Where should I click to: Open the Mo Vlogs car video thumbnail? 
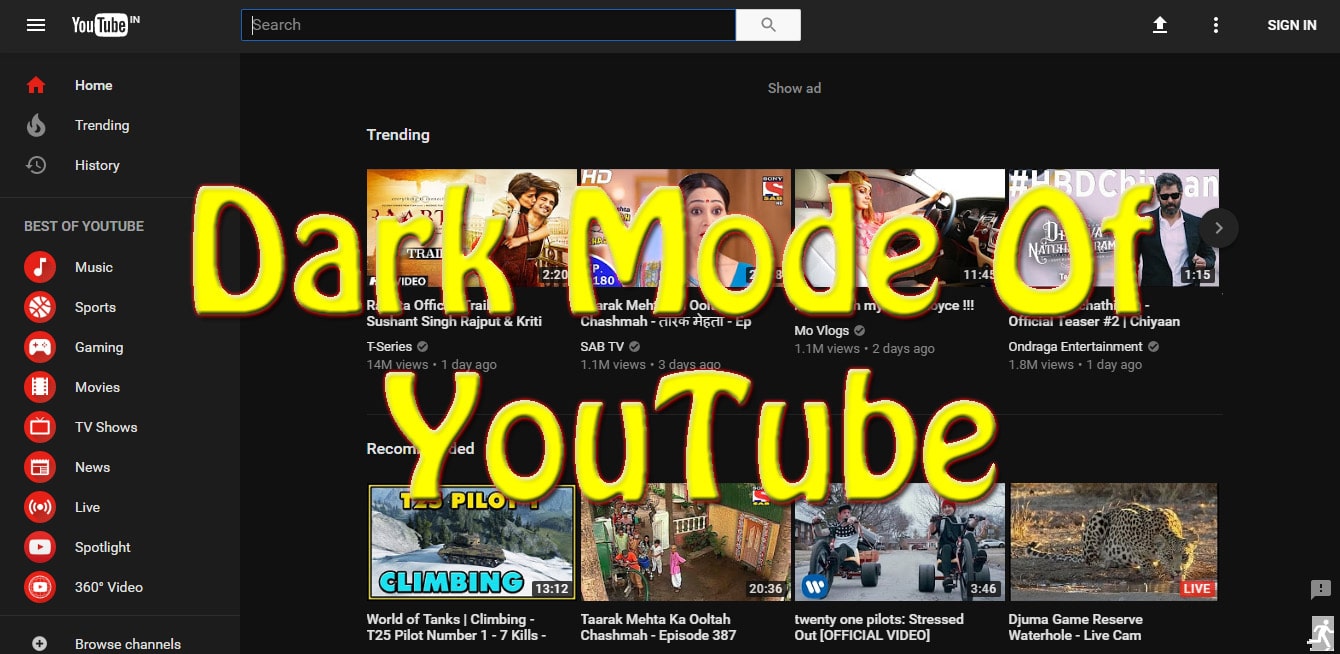[899, 228]
